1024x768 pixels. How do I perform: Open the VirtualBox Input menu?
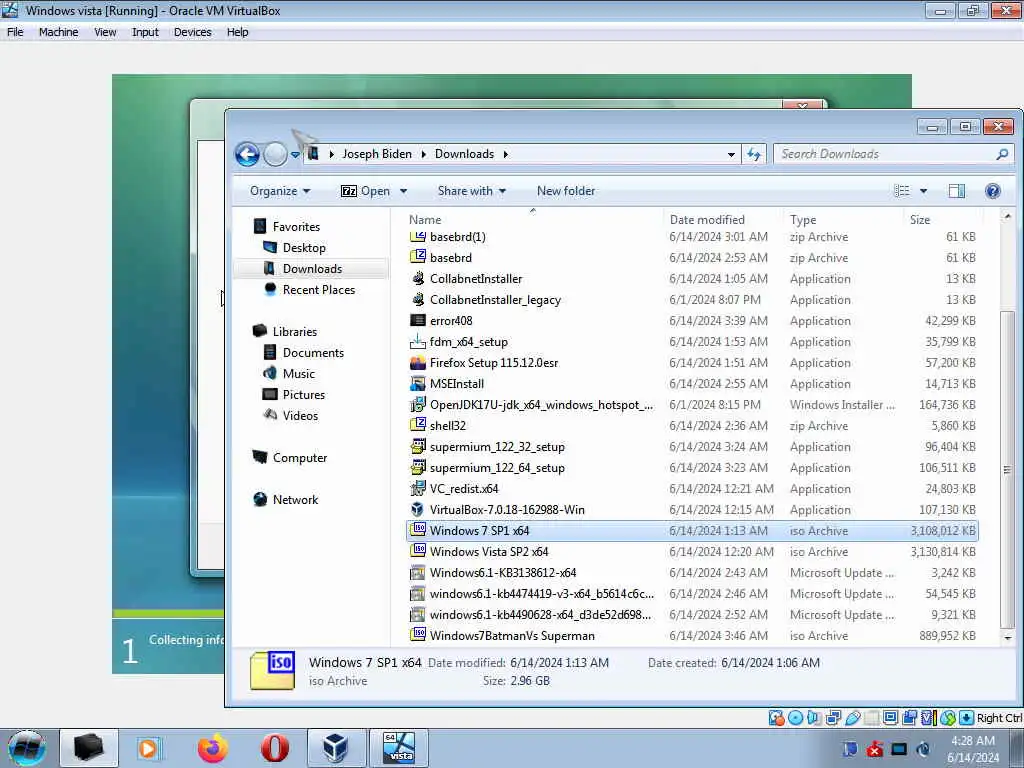pos(145,32)
